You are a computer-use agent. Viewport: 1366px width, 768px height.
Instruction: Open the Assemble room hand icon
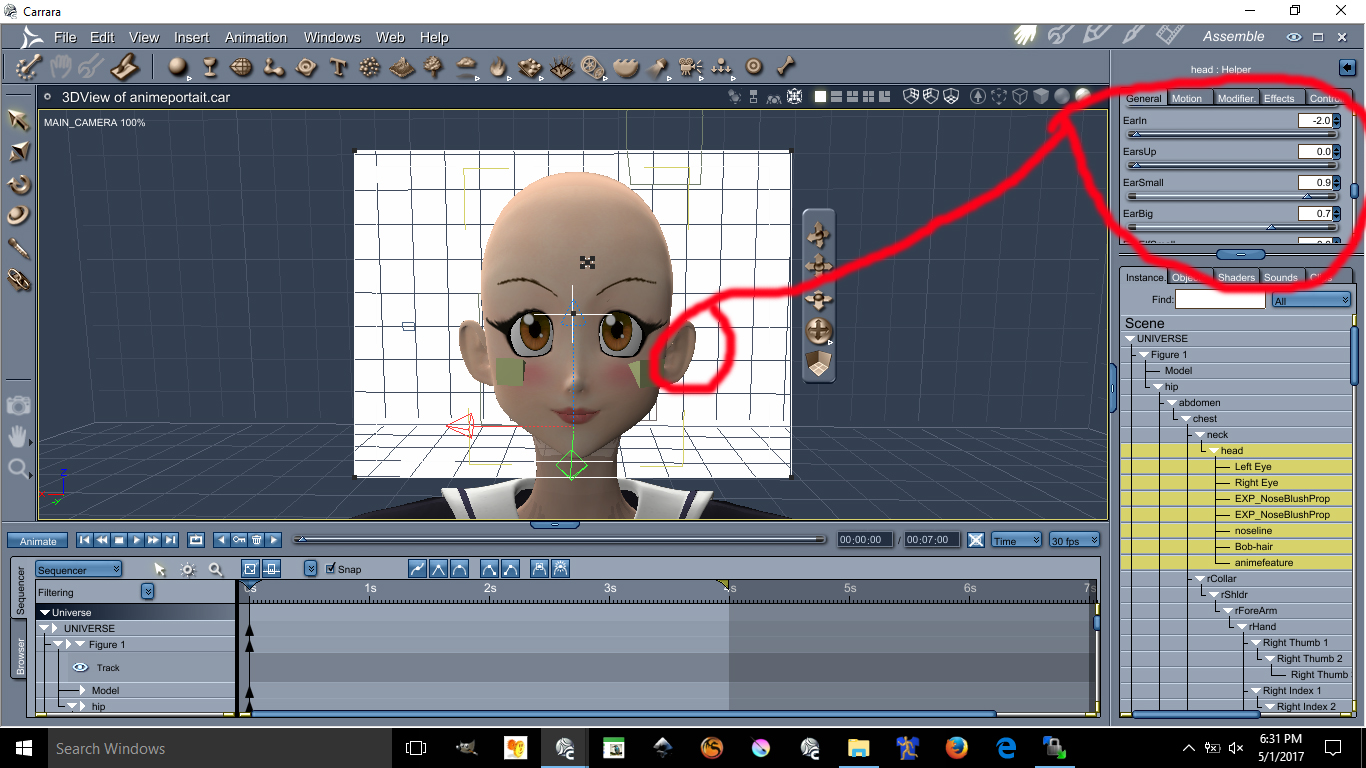pos(1025,36)
